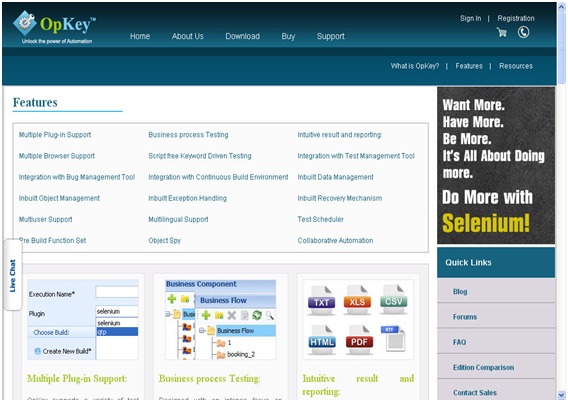Open Inbuilt Data Management link
568x402 pixels.
tap(335, 177)
